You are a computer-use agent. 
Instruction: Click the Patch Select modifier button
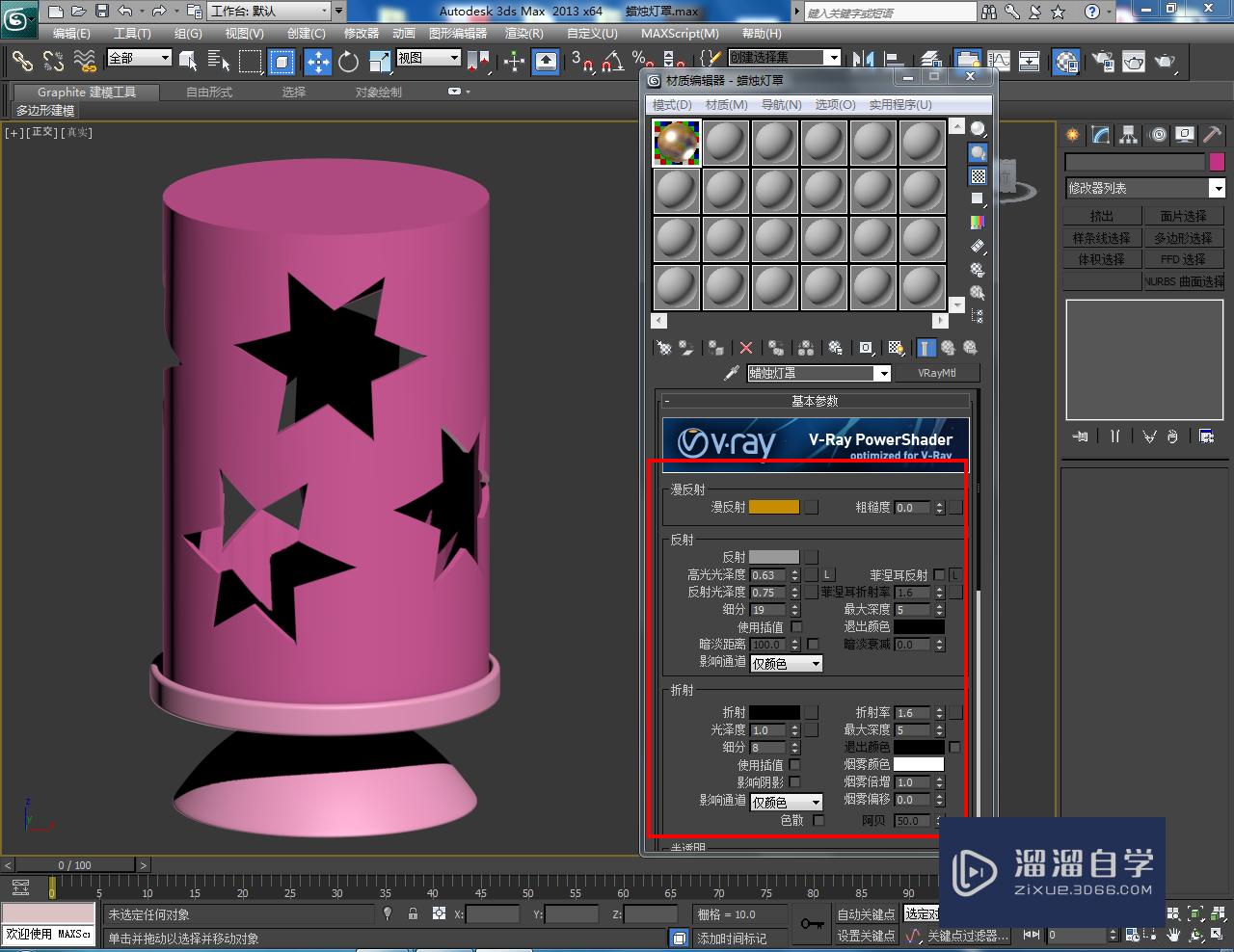1183,216
